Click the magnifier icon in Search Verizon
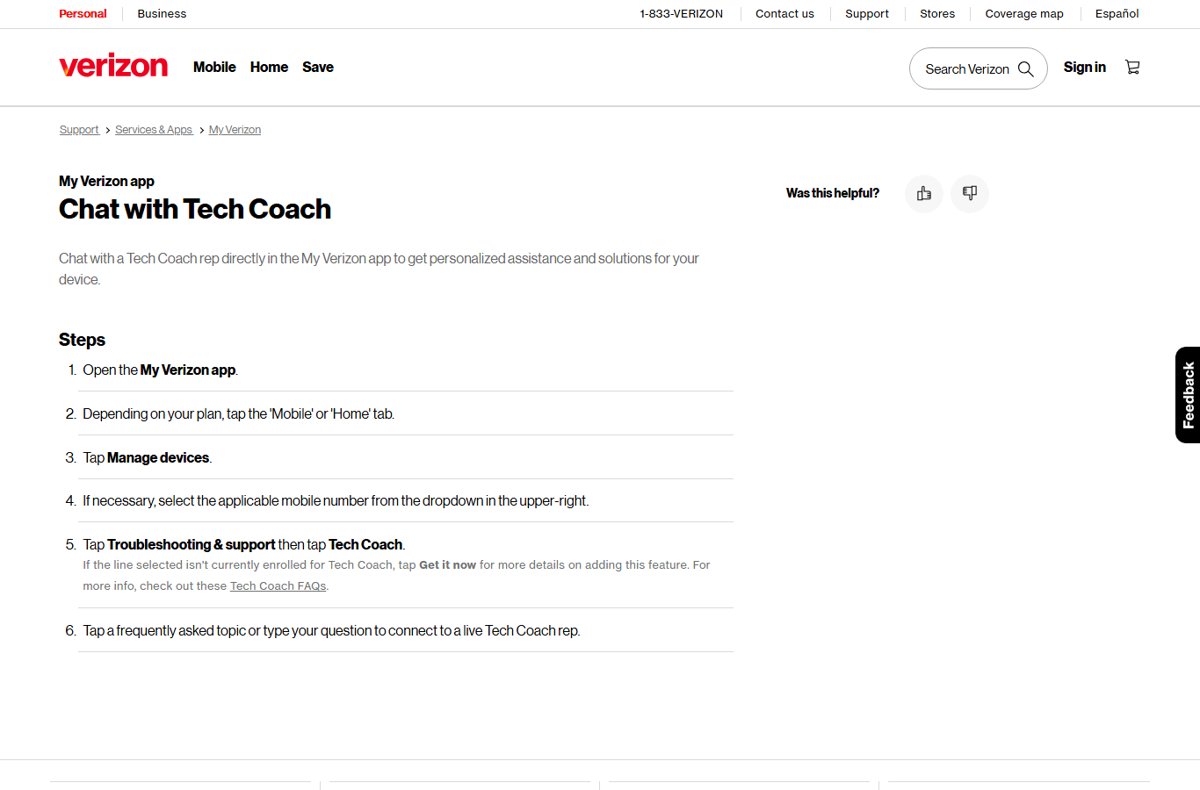Viewport: 1200px width, 790px height. coord(1025,69)
